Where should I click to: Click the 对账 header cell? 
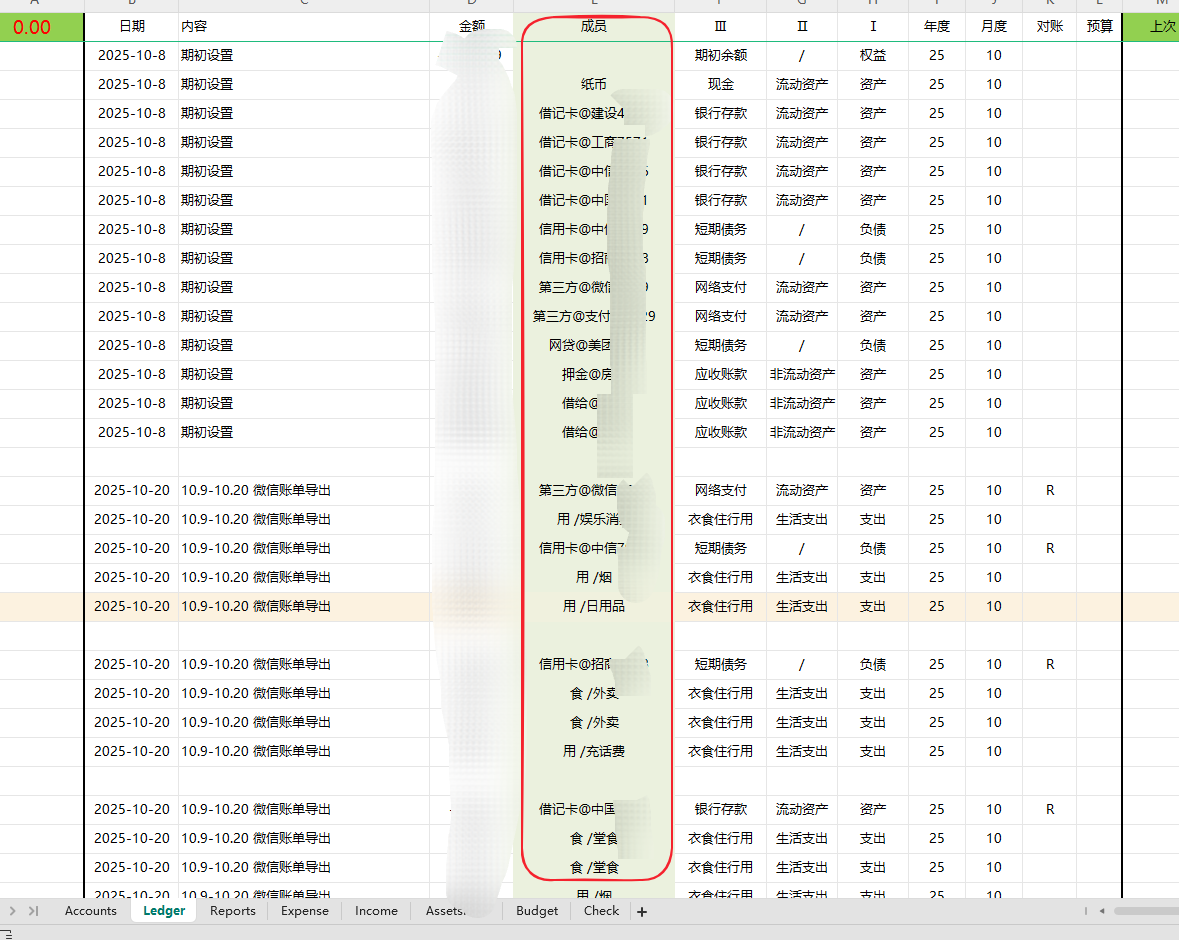1050,27
